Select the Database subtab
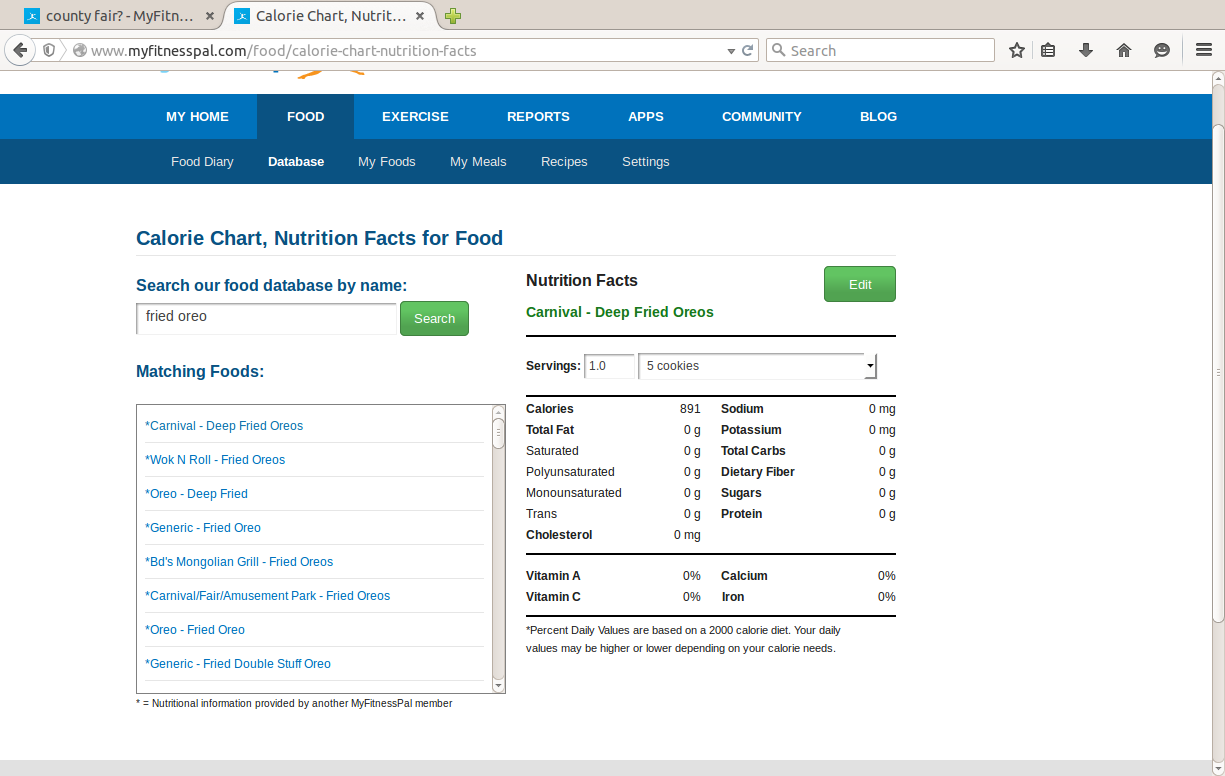This screenshot has height=776, width=1225. point(296,161)
